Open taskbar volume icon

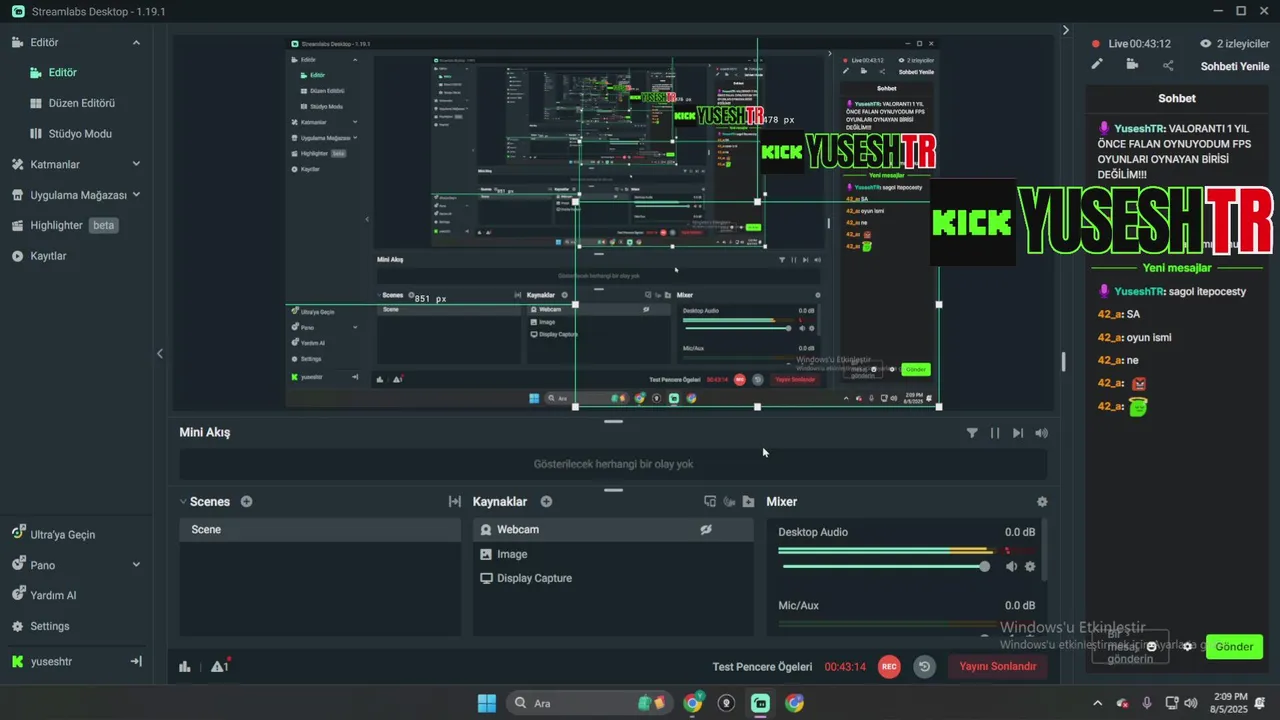(1190, 703)
